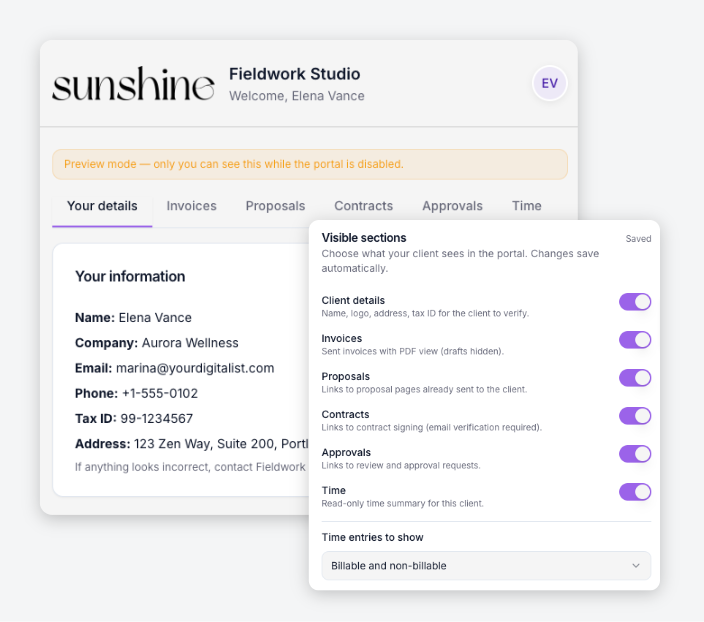704x622 pixels.
Task: Open the EV user avatar
Action: click(550, 83)
